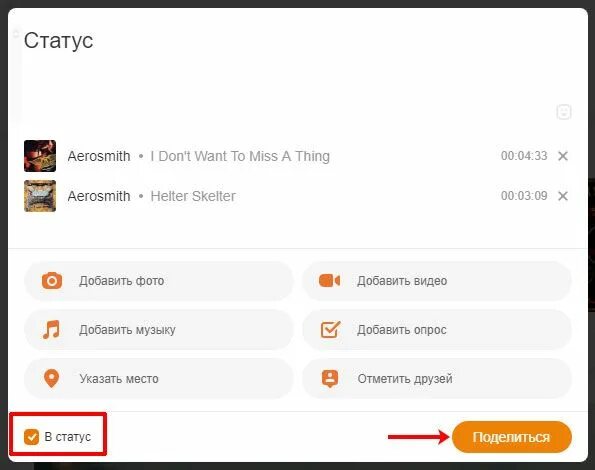
Task: Select Добавить фото option
Action: (159, 281)
